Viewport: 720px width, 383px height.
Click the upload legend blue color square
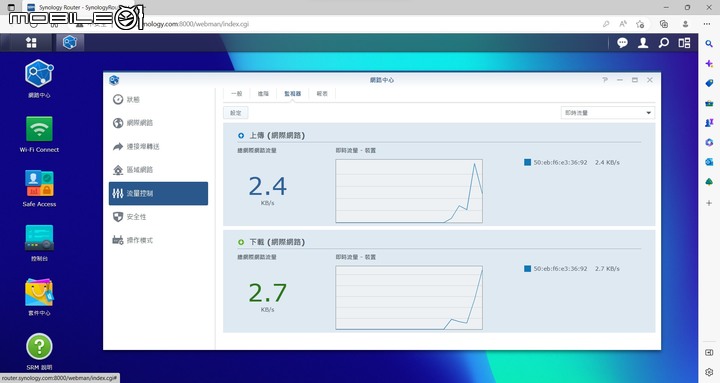(x=527, y=162)
